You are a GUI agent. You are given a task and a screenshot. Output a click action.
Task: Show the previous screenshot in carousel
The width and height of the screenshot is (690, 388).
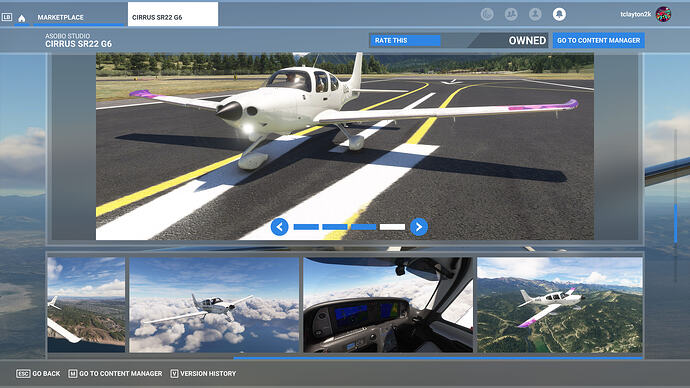click(x=279, y=227)
